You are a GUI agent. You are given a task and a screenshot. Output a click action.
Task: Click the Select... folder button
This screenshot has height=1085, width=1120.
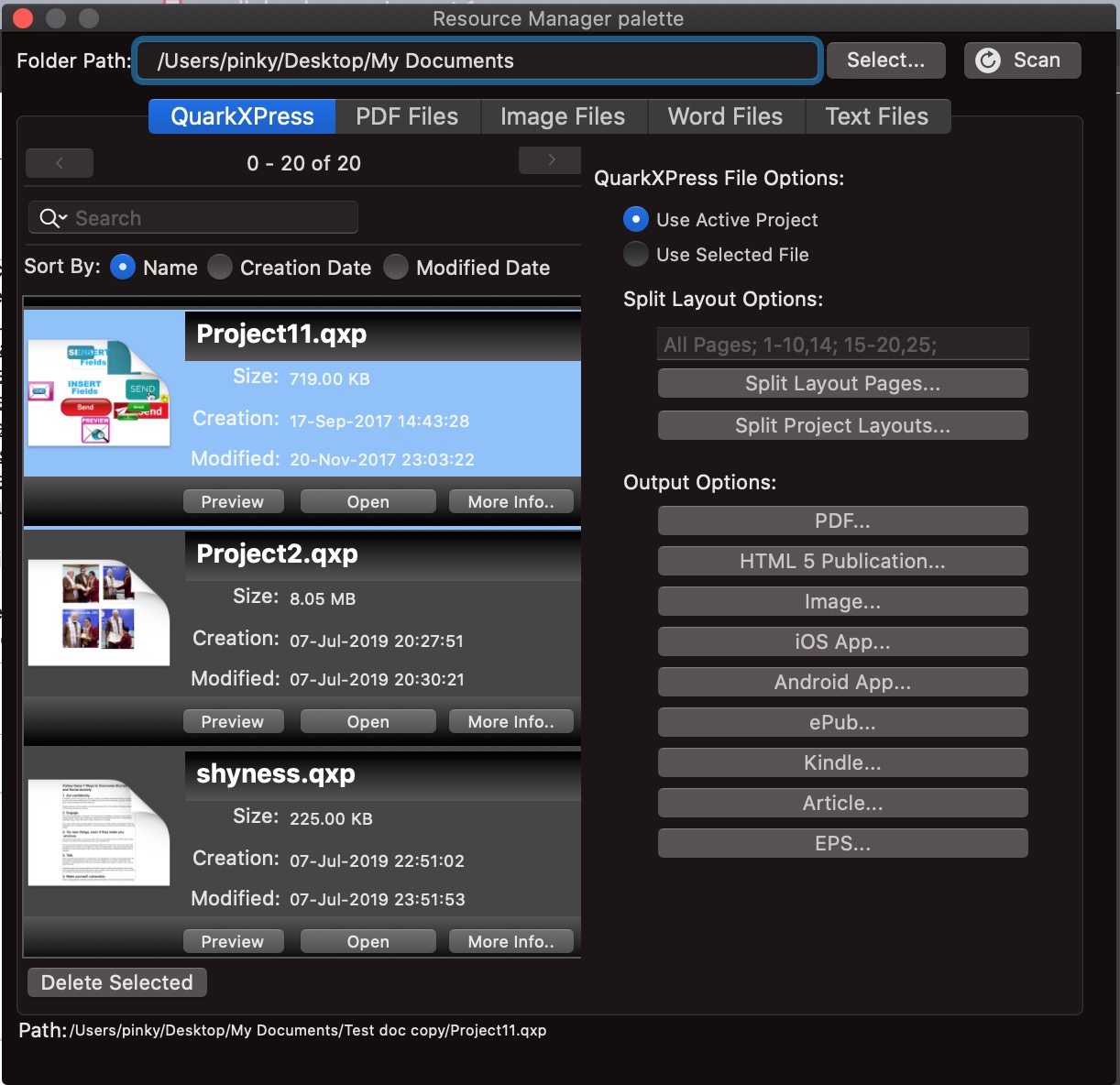click(886, 60)
